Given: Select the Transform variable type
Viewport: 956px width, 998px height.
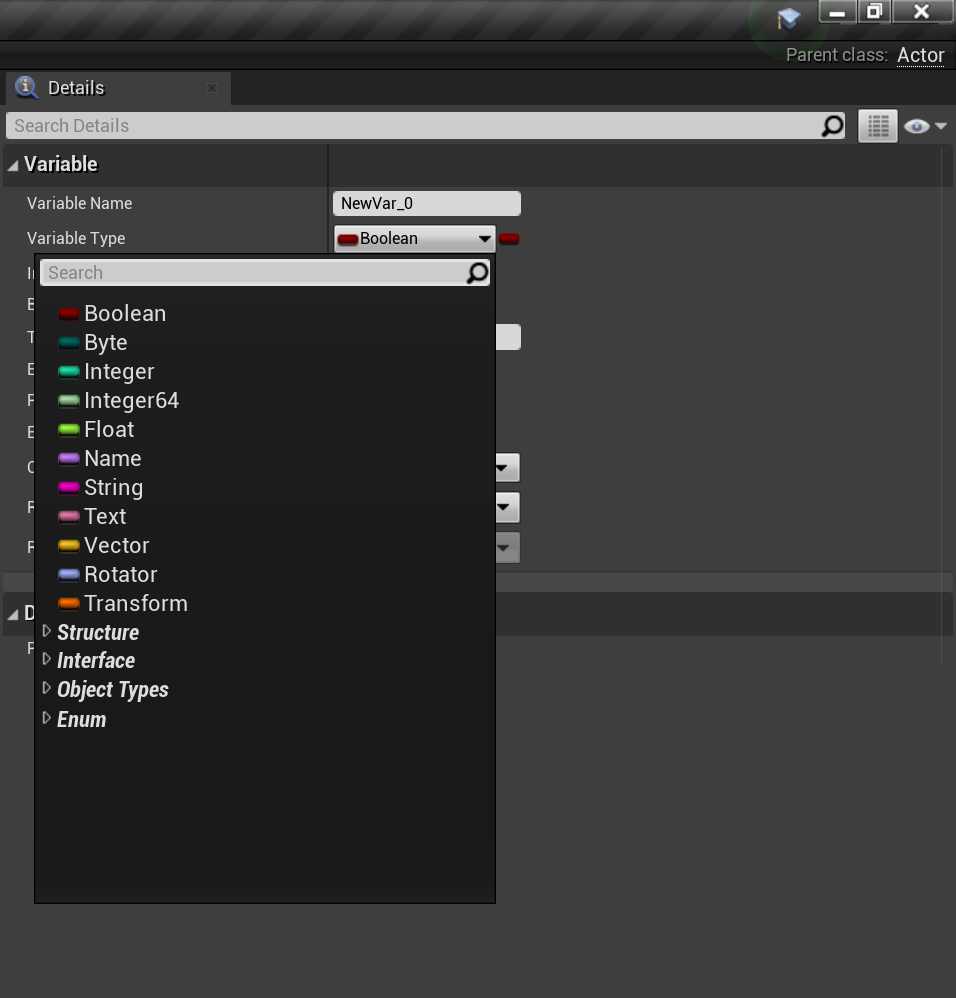Looking at the screenshot, I should 135,603.
